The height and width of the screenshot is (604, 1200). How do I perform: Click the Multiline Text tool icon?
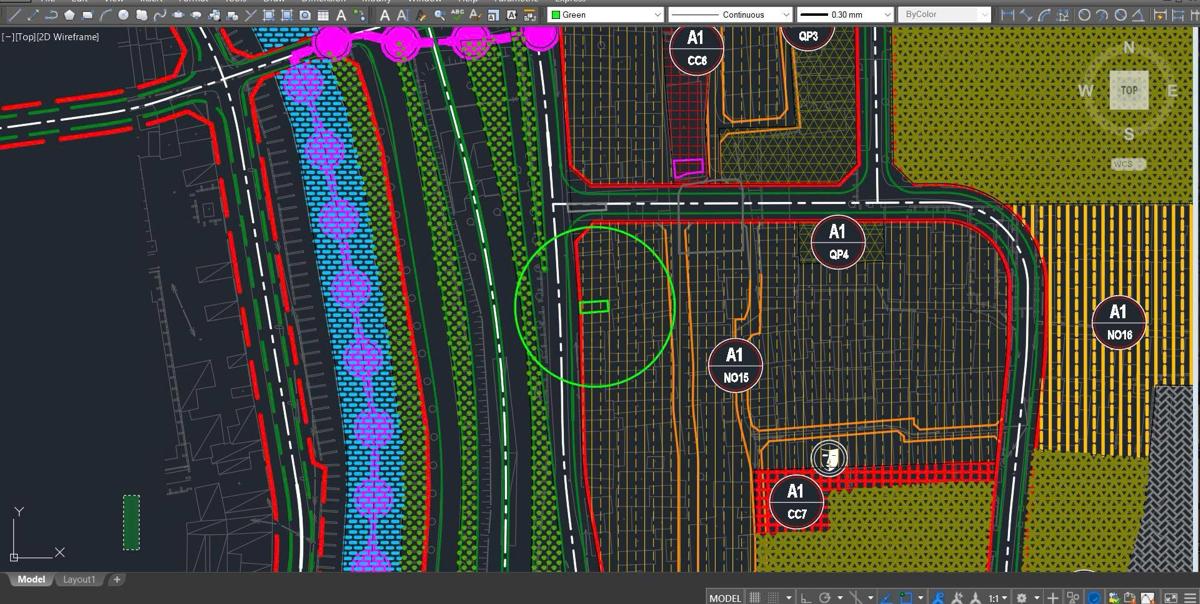341,15
